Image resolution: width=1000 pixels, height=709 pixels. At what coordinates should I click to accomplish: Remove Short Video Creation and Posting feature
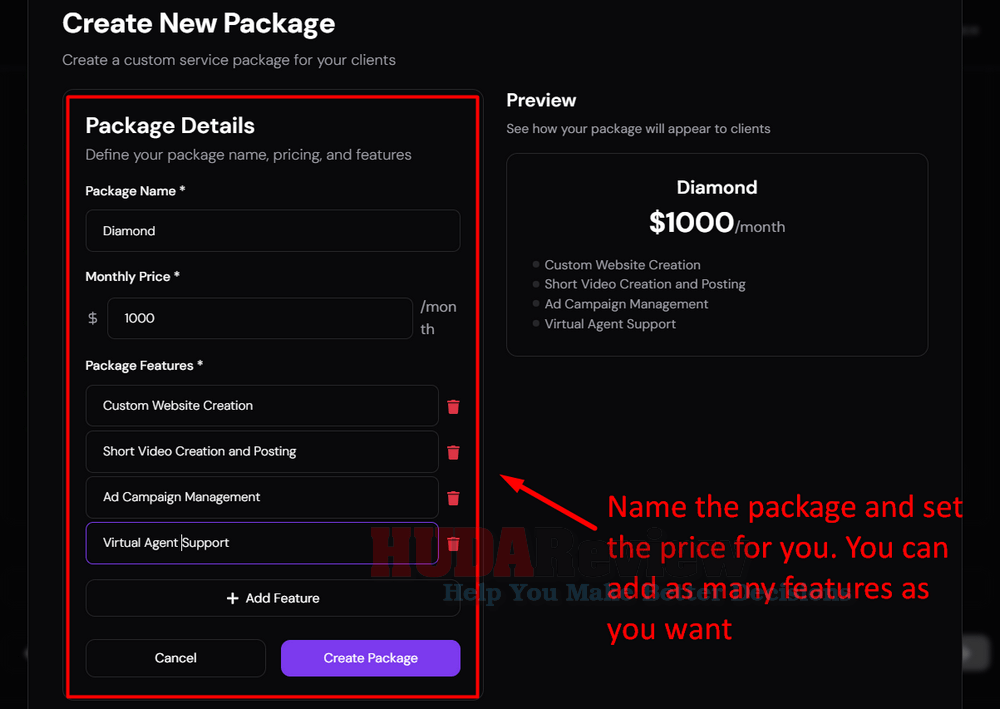pos(453,453)
